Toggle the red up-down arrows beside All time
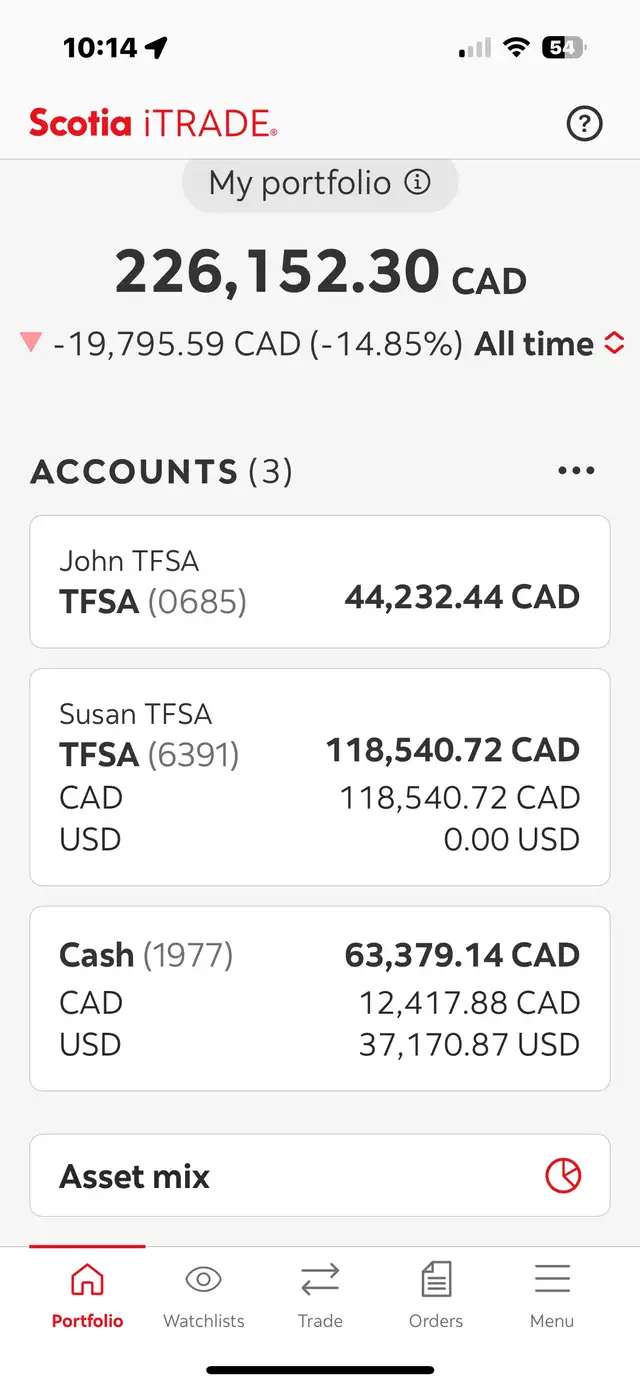The image size is (640, 1387). (614, 344)
